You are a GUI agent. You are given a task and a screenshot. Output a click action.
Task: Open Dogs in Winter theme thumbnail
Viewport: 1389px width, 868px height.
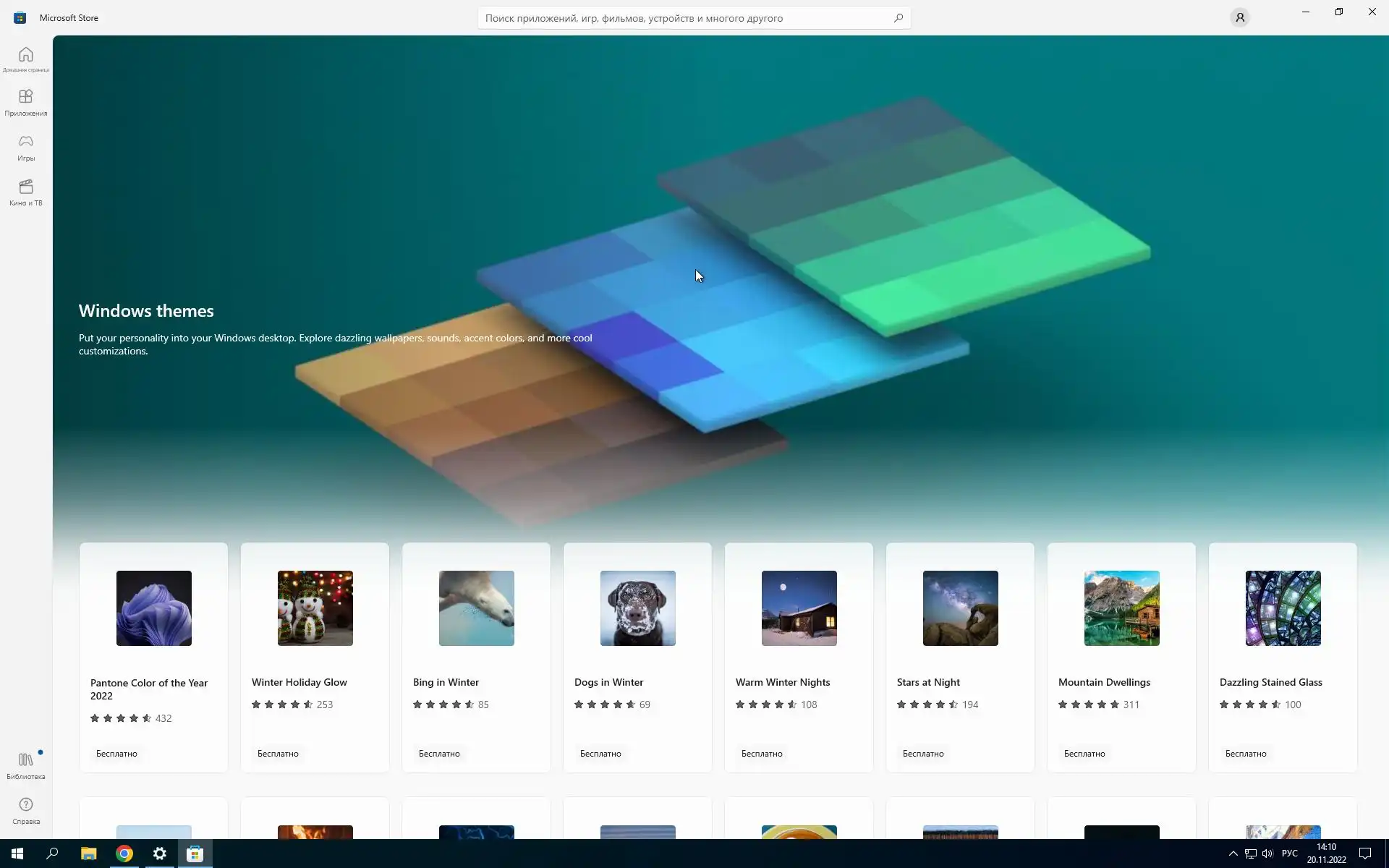coord(637,608)
